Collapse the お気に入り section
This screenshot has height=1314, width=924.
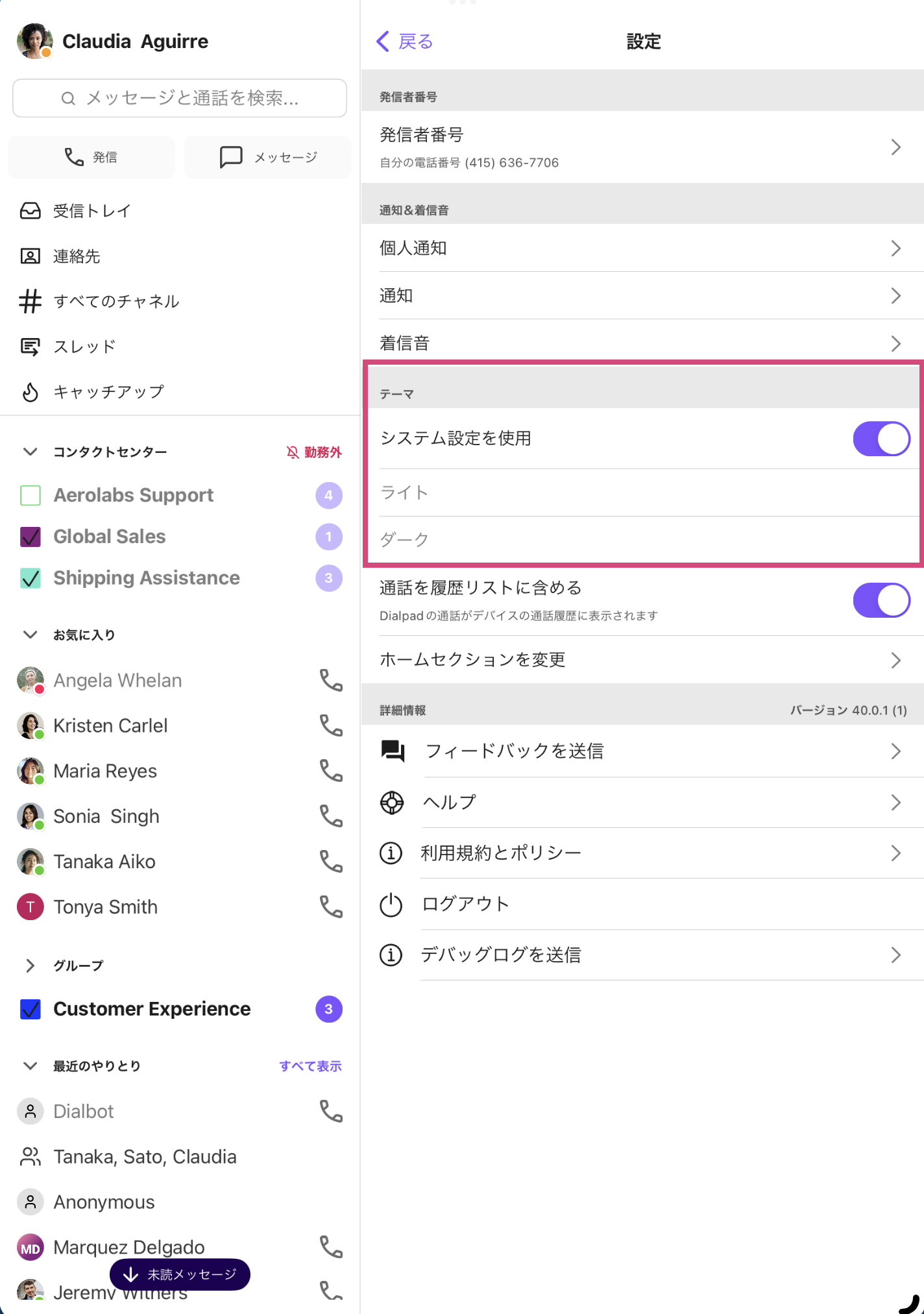tap(30, 635)
